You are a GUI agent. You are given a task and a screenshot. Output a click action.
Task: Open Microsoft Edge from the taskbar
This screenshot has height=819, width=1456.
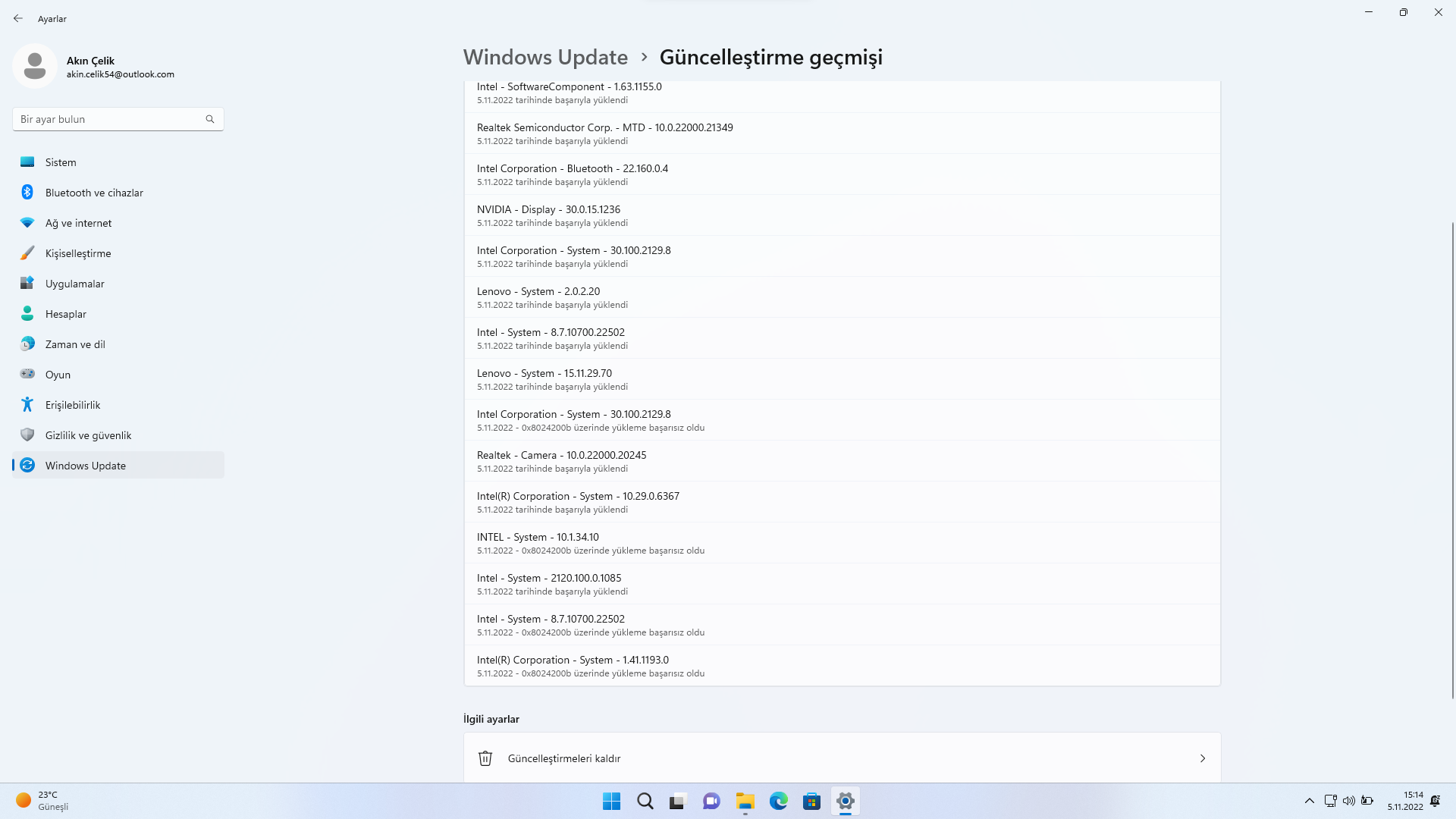[778, 801]
